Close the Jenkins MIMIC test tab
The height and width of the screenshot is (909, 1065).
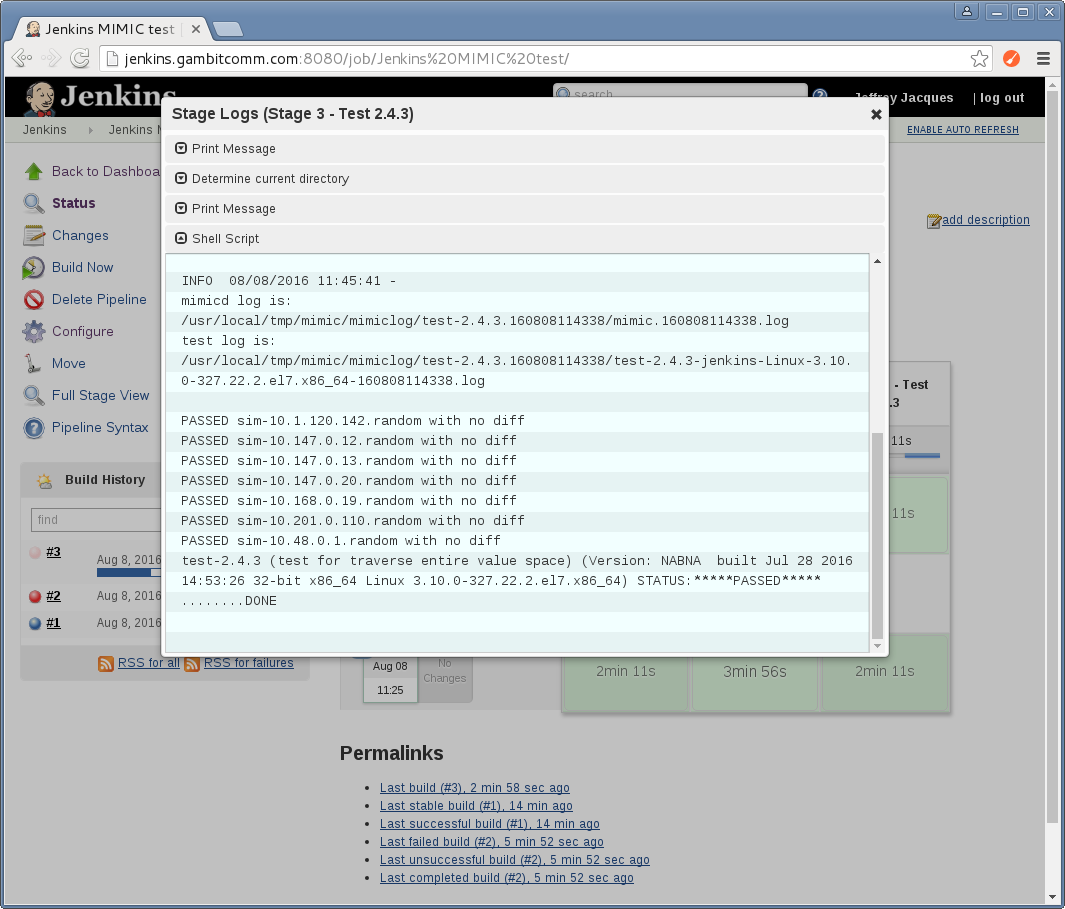(196, 29)
